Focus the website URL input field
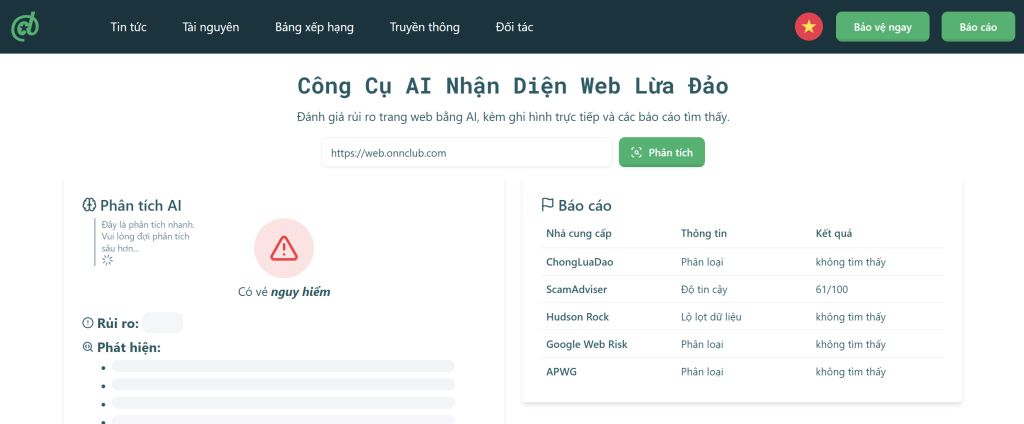The width and height of the screenshot is (1024, 424). click(x=466, y=153)
